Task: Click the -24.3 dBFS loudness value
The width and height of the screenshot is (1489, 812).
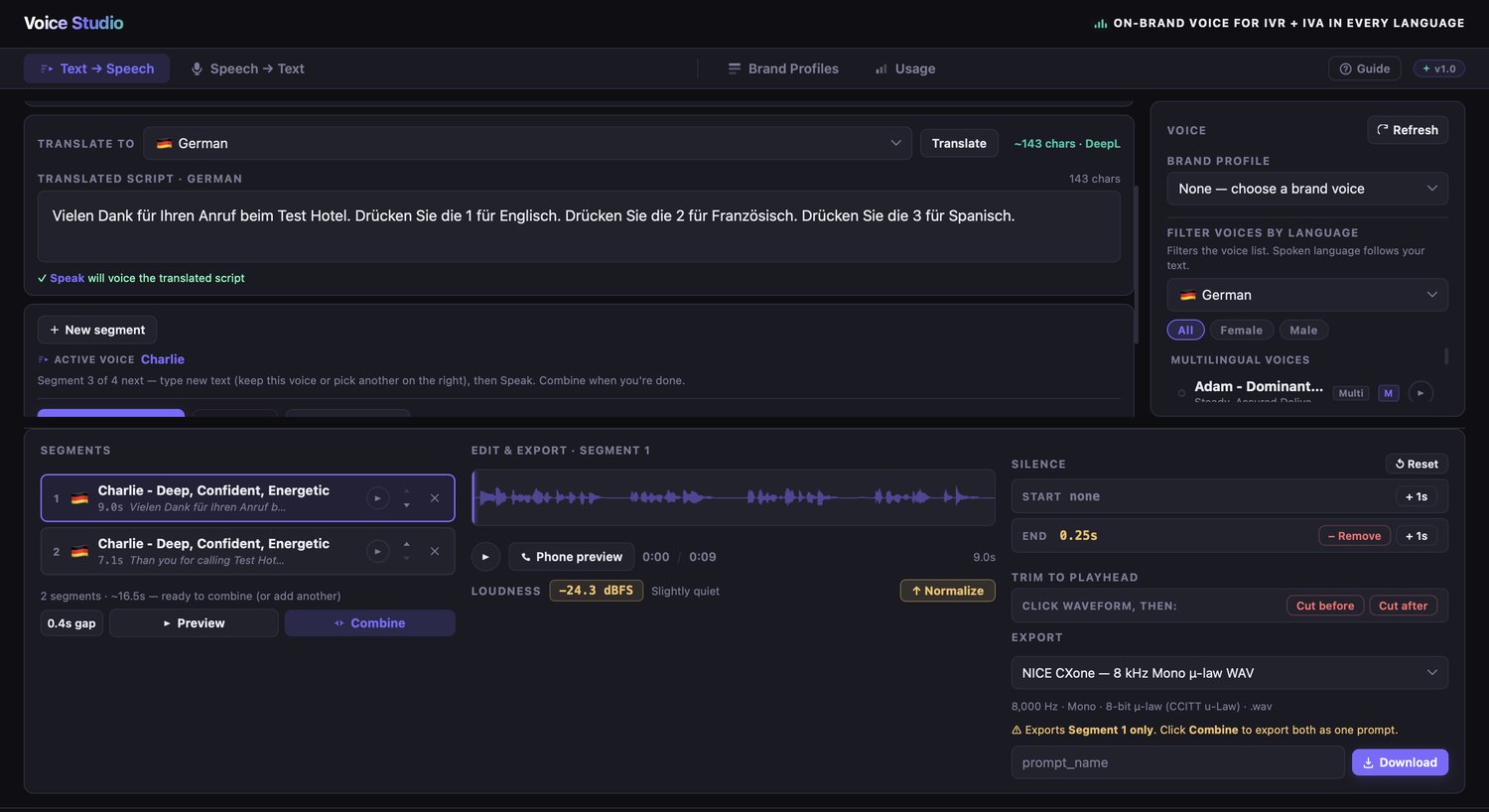Action: 597,591
